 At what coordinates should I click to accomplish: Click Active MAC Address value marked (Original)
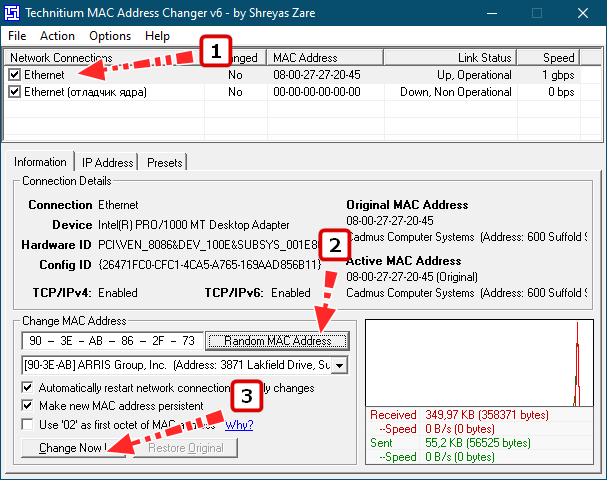pyautogui.click(x=412, y=277)
